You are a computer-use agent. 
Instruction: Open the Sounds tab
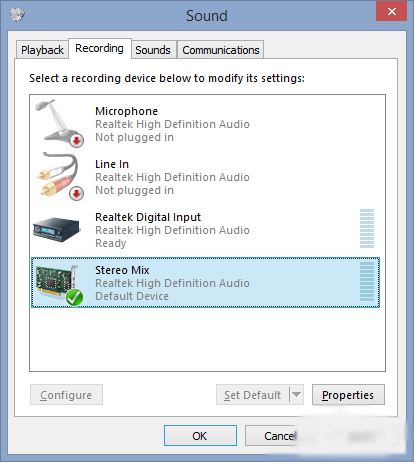click(153, 50)
